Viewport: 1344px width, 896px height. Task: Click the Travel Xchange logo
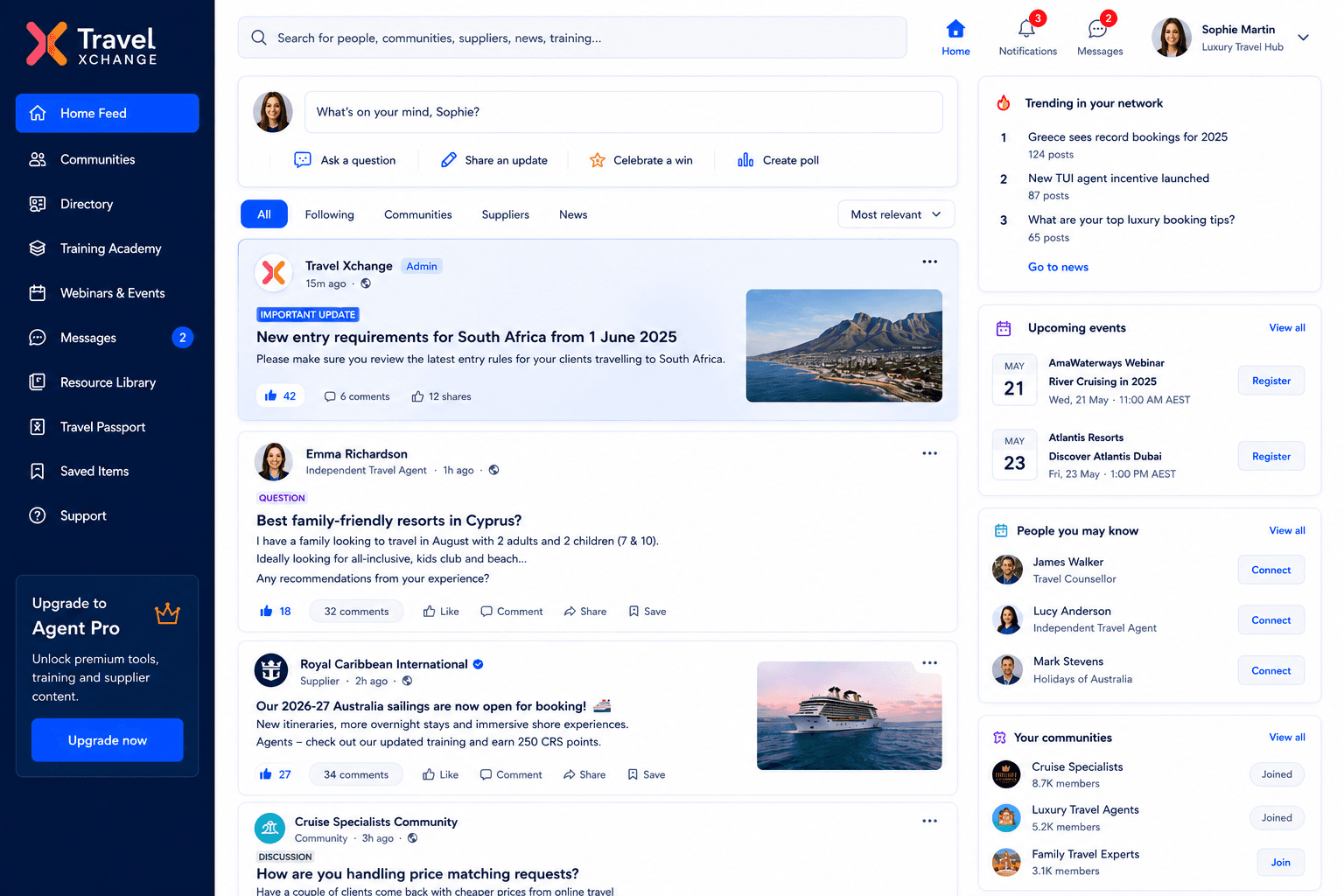point(92,44)
